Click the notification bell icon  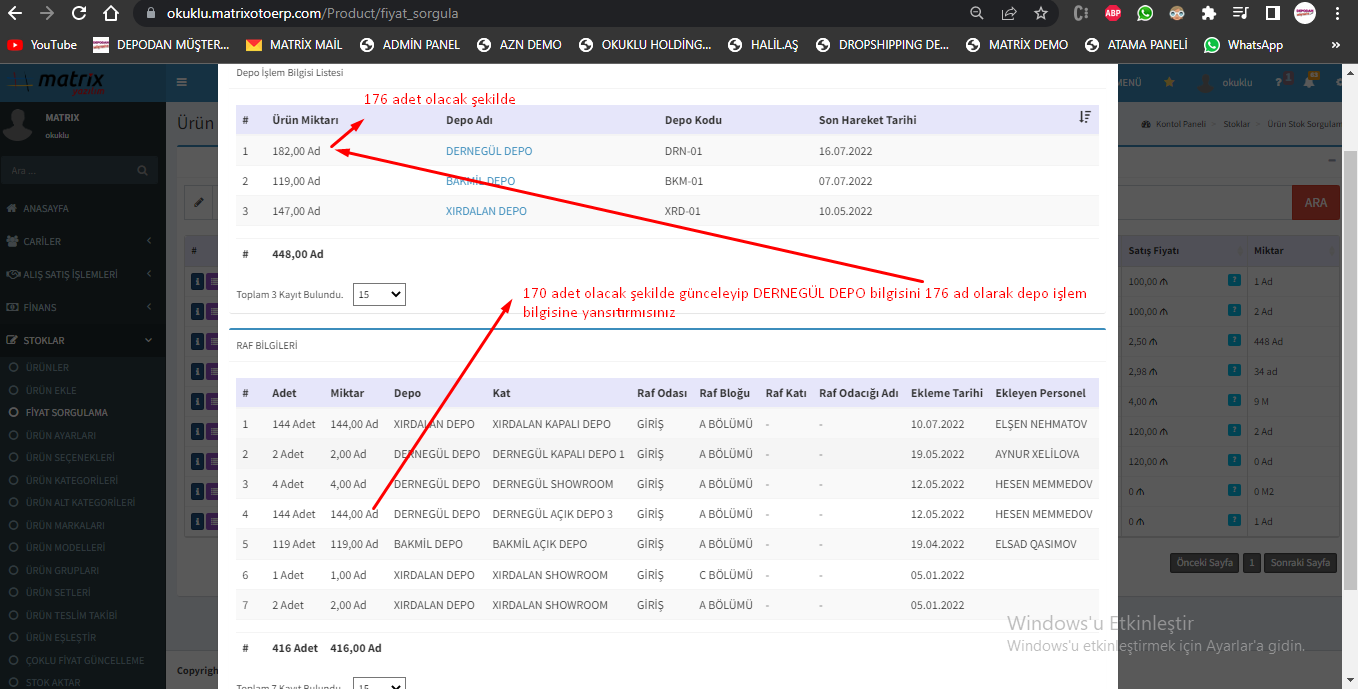pyautogui.click(x=1308, y=82)
